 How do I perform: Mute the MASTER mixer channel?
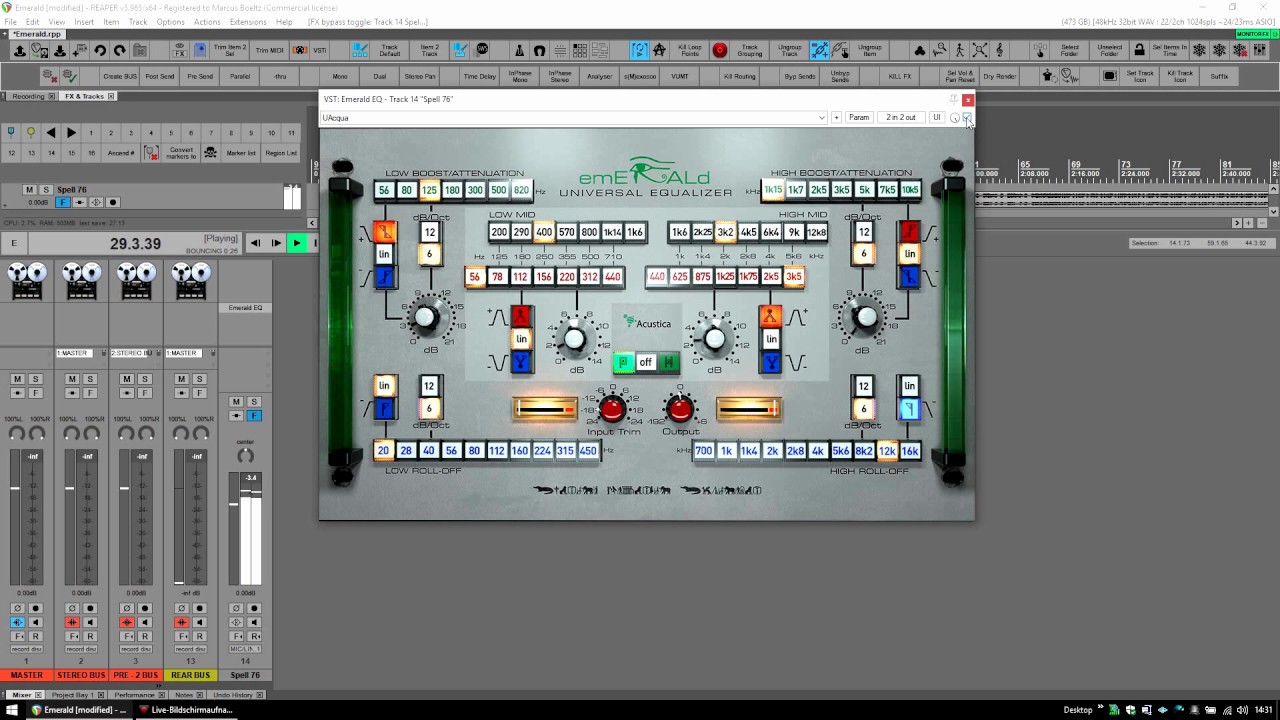[17, 379]
